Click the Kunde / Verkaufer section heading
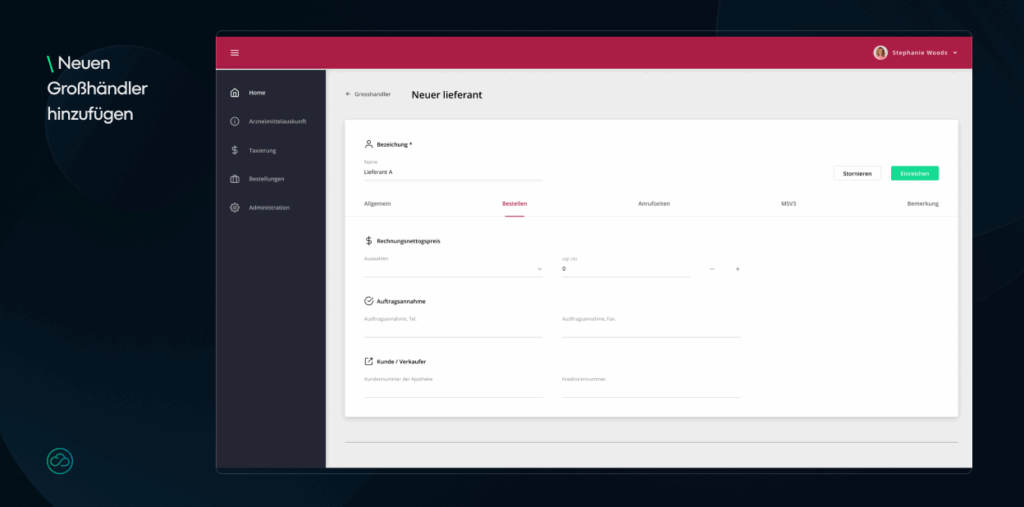 coord(401,361)
